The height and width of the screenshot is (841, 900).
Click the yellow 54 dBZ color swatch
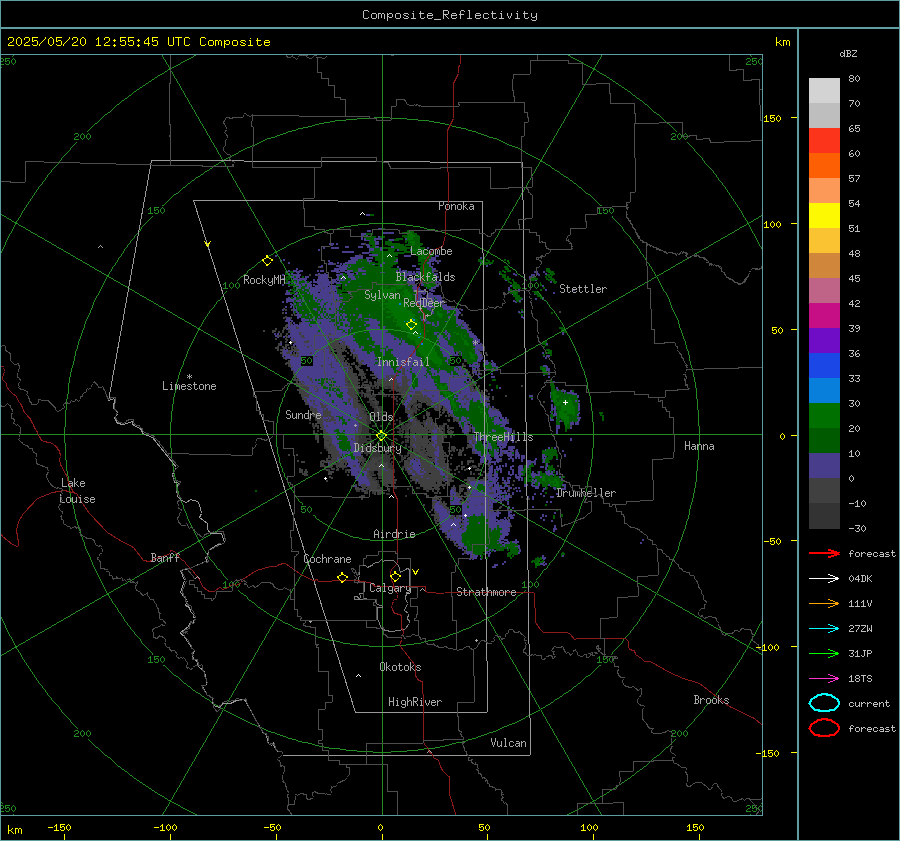pyautogui.click(x=824, y=215)
